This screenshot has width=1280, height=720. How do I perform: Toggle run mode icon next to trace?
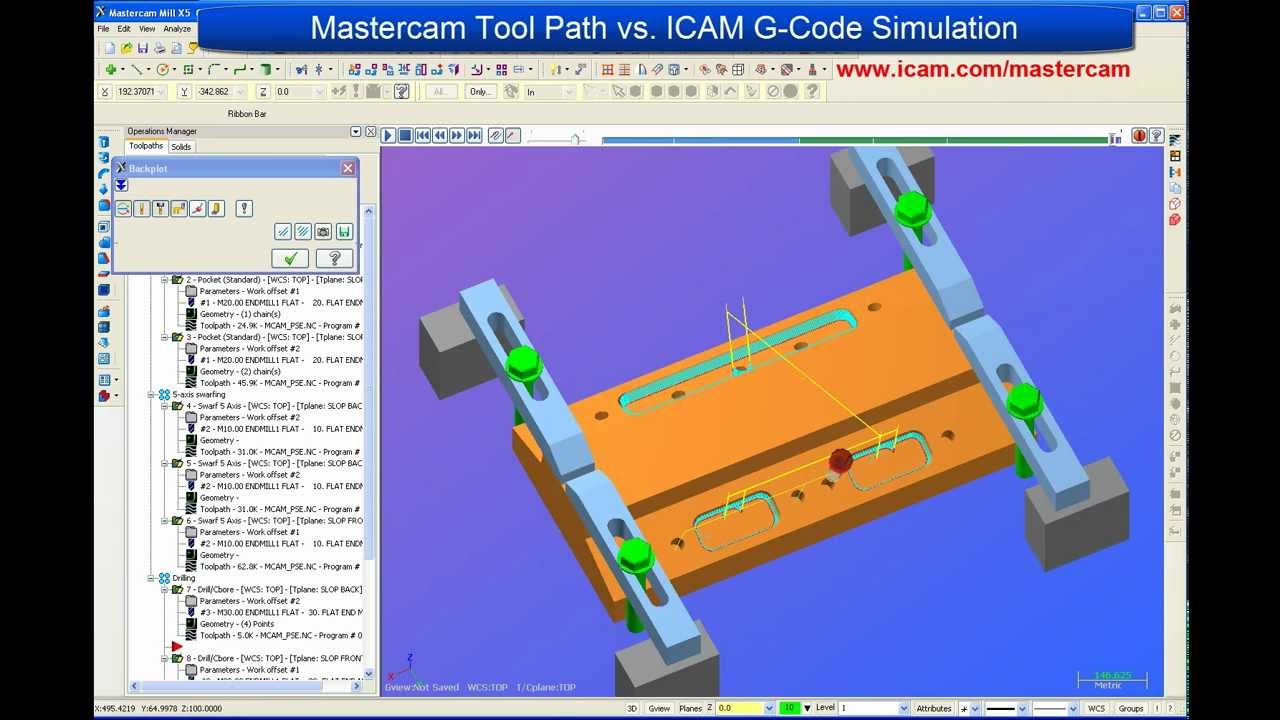(512, 135)
